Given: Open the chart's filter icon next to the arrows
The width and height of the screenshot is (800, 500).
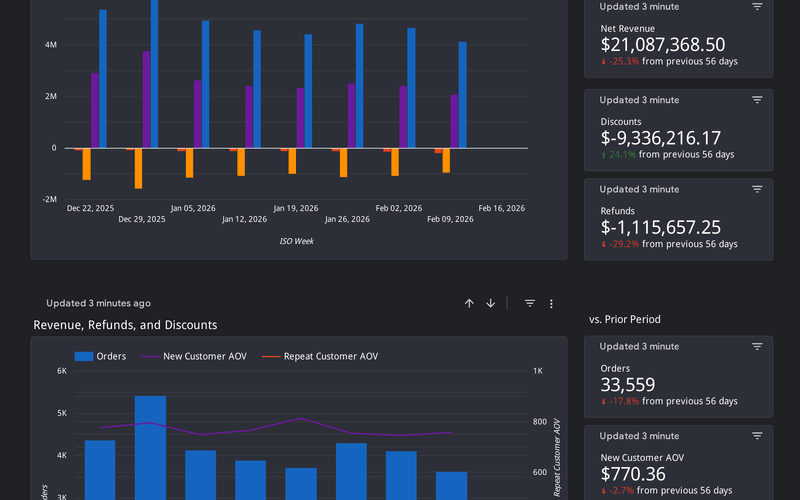Looking at the screenshot, I should click(x=530, y=303).
